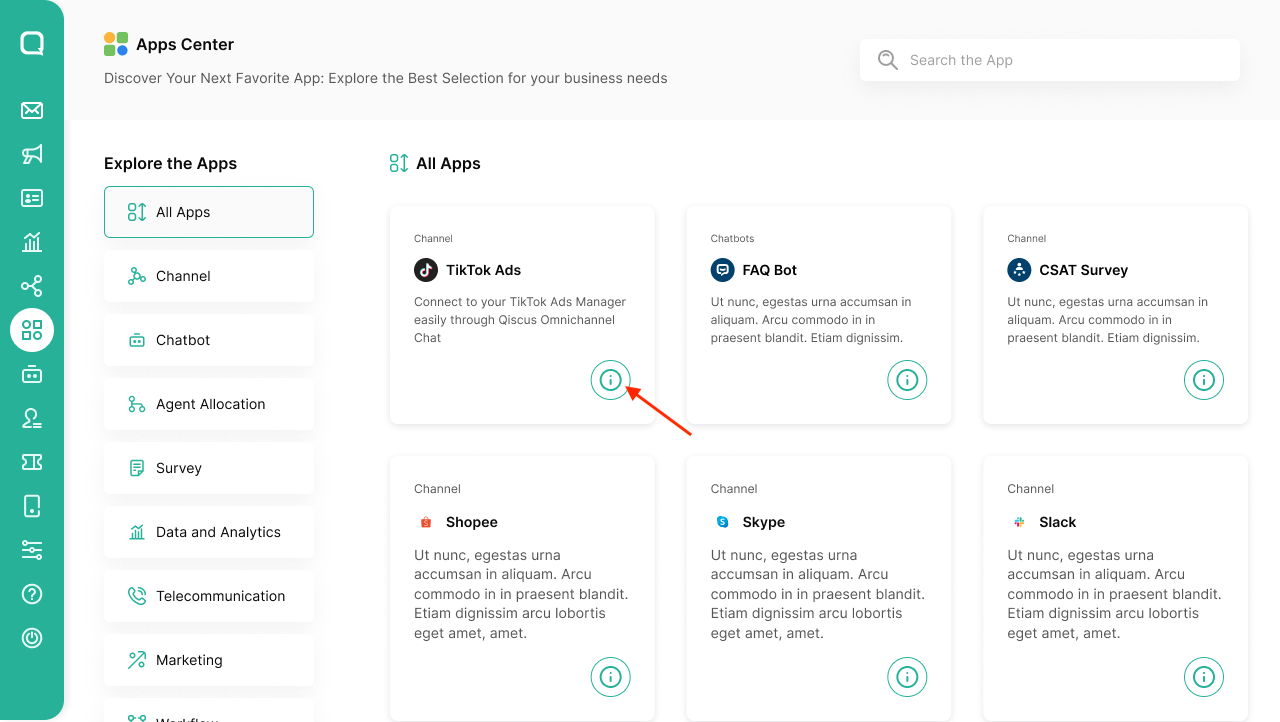Click the Skype card description text
1280x722 pixels.
(818, 594)
